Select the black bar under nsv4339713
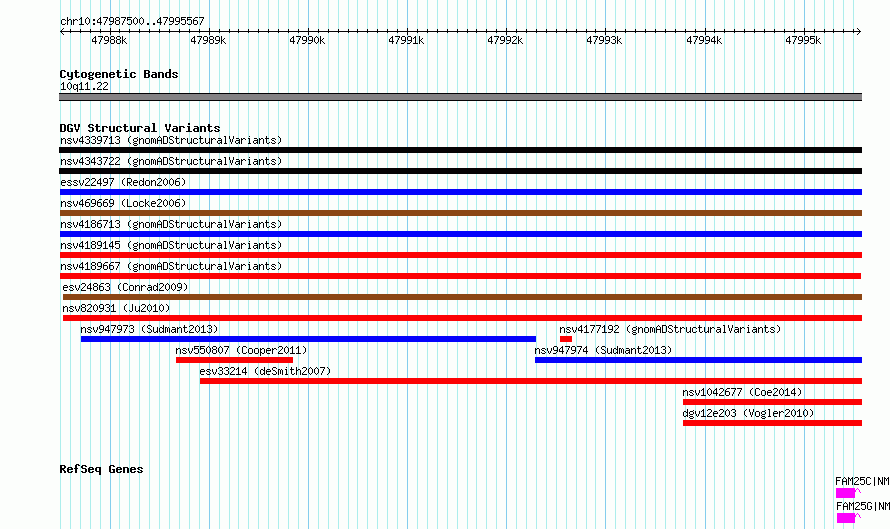890x529 pixels. tap(460, 150)
